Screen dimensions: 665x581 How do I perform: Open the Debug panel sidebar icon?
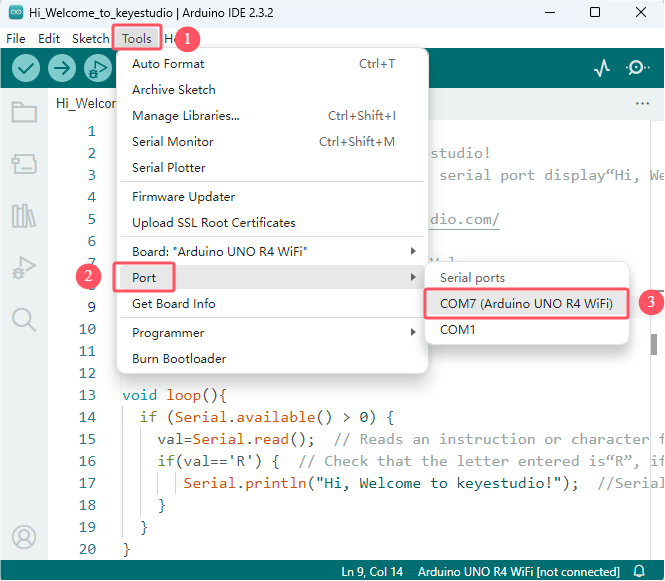[x=24, y=268]
